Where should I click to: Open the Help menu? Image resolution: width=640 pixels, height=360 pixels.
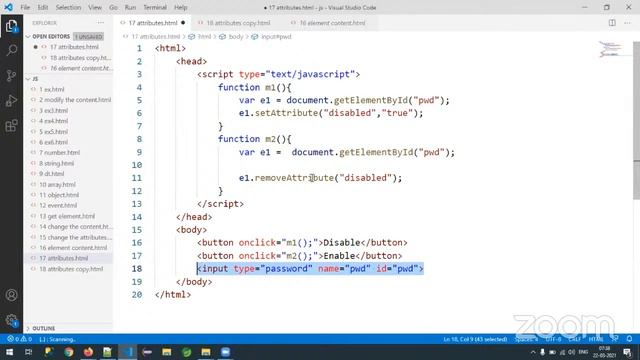coord(180,7)
